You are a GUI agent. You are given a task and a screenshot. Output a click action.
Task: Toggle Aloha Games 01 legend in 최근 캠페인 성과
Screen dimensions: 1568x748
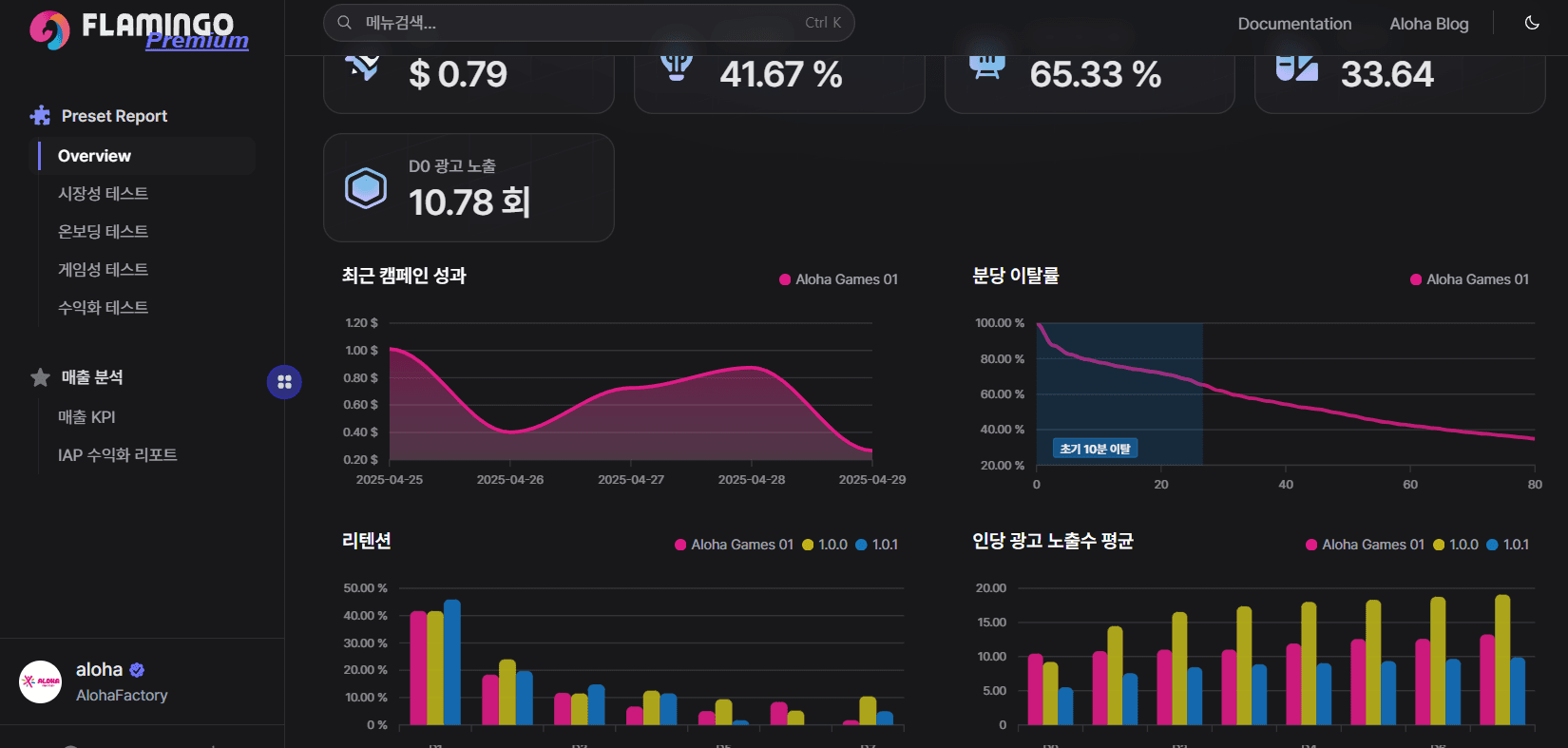tap(838, 279)
